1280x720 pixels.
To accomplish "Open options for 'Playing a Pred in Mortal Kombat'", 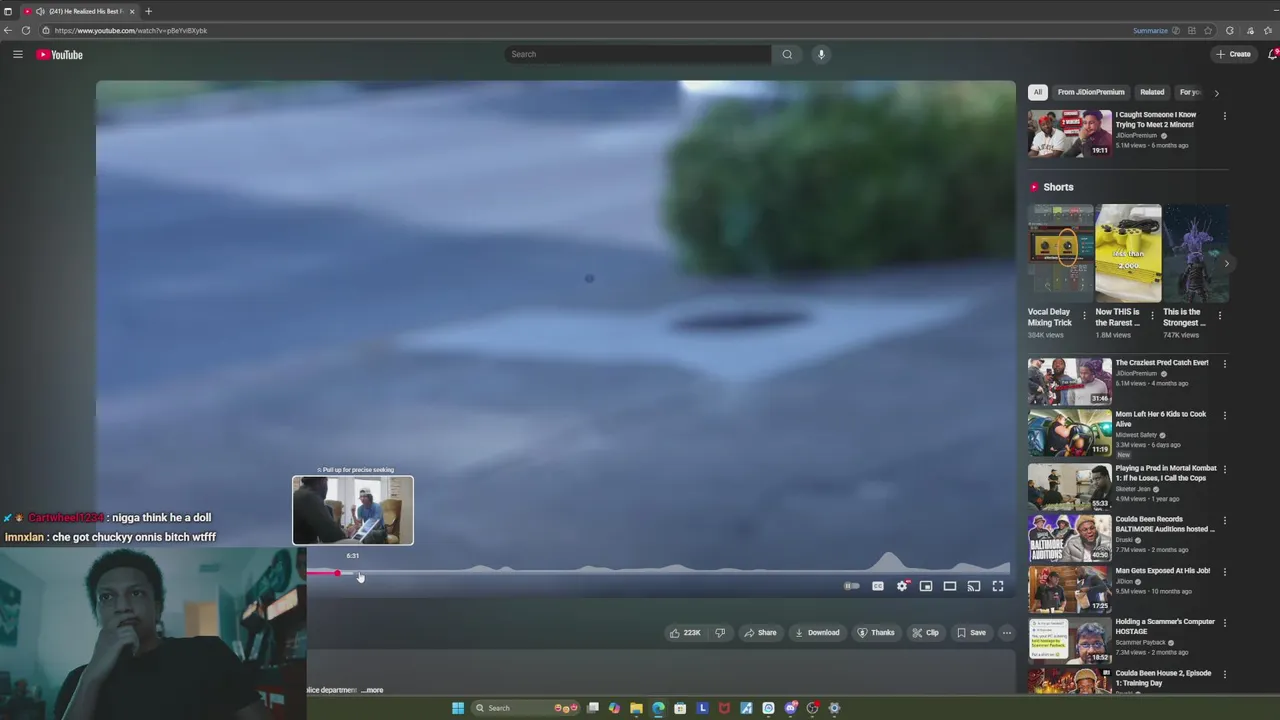I will [x=1224, y=469].
